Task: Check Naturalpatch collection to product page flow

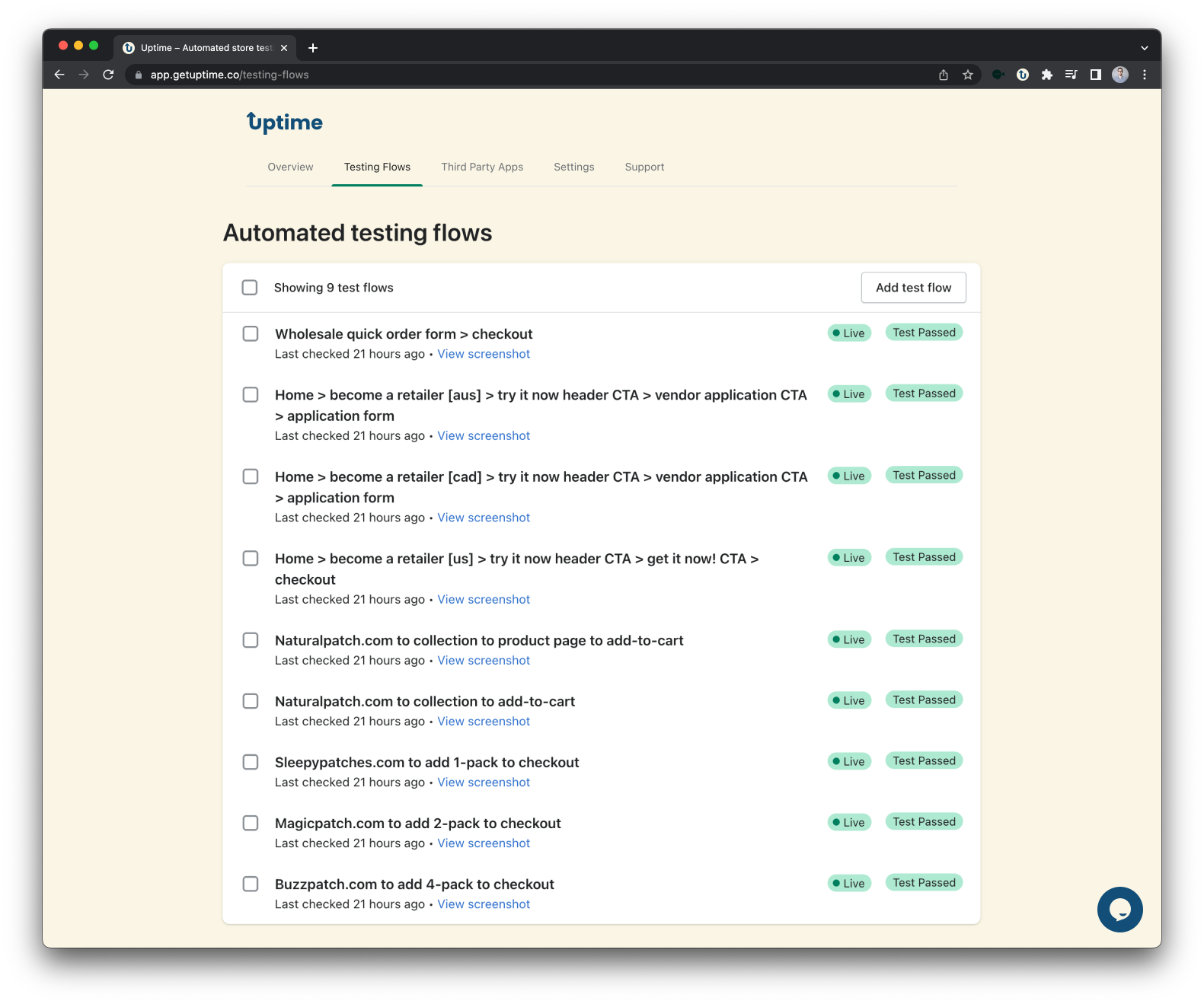Action: click(x=251, y=640)
